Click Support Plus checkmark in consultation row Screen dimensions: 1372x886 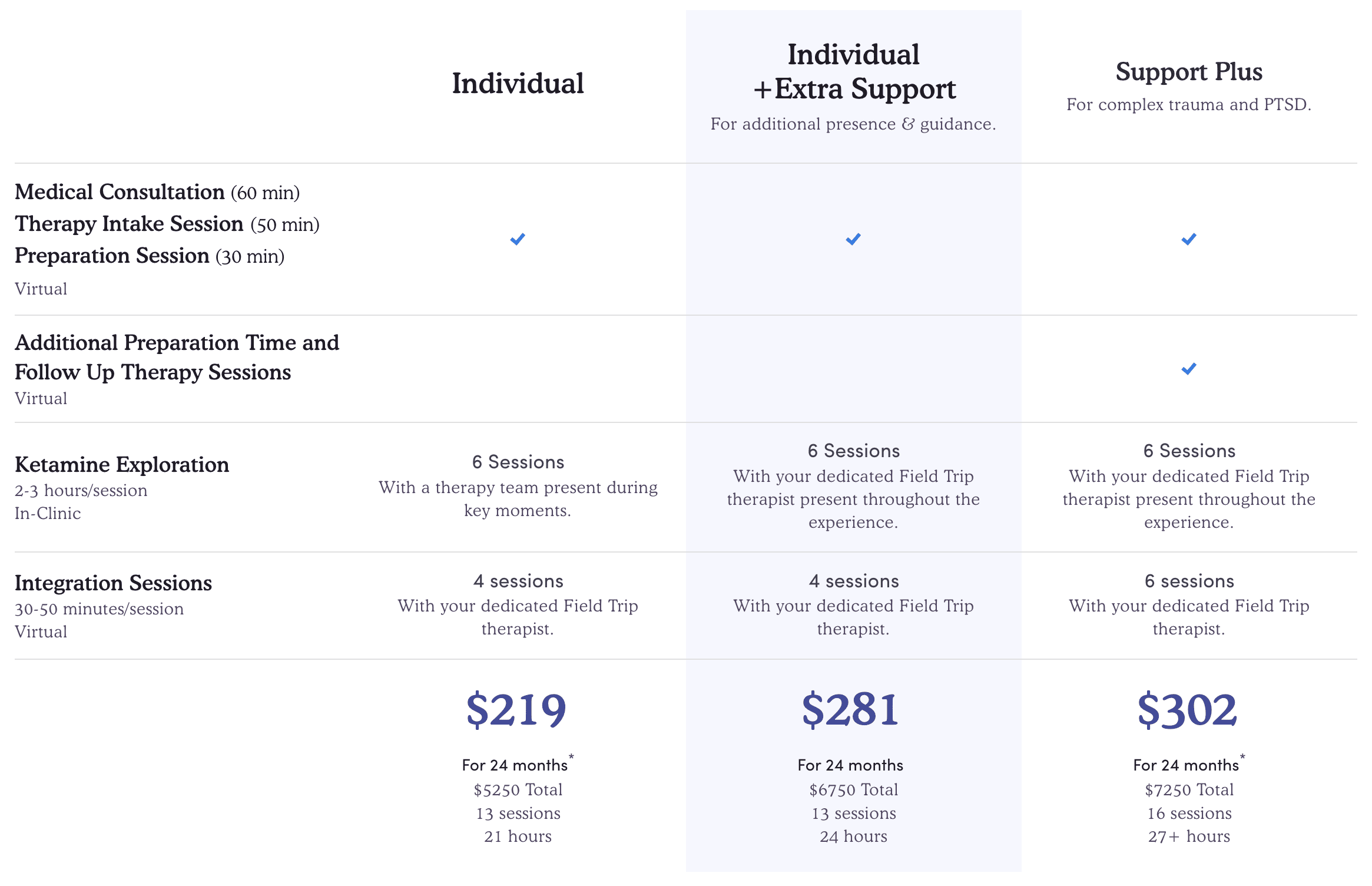tap(1189, 239)
